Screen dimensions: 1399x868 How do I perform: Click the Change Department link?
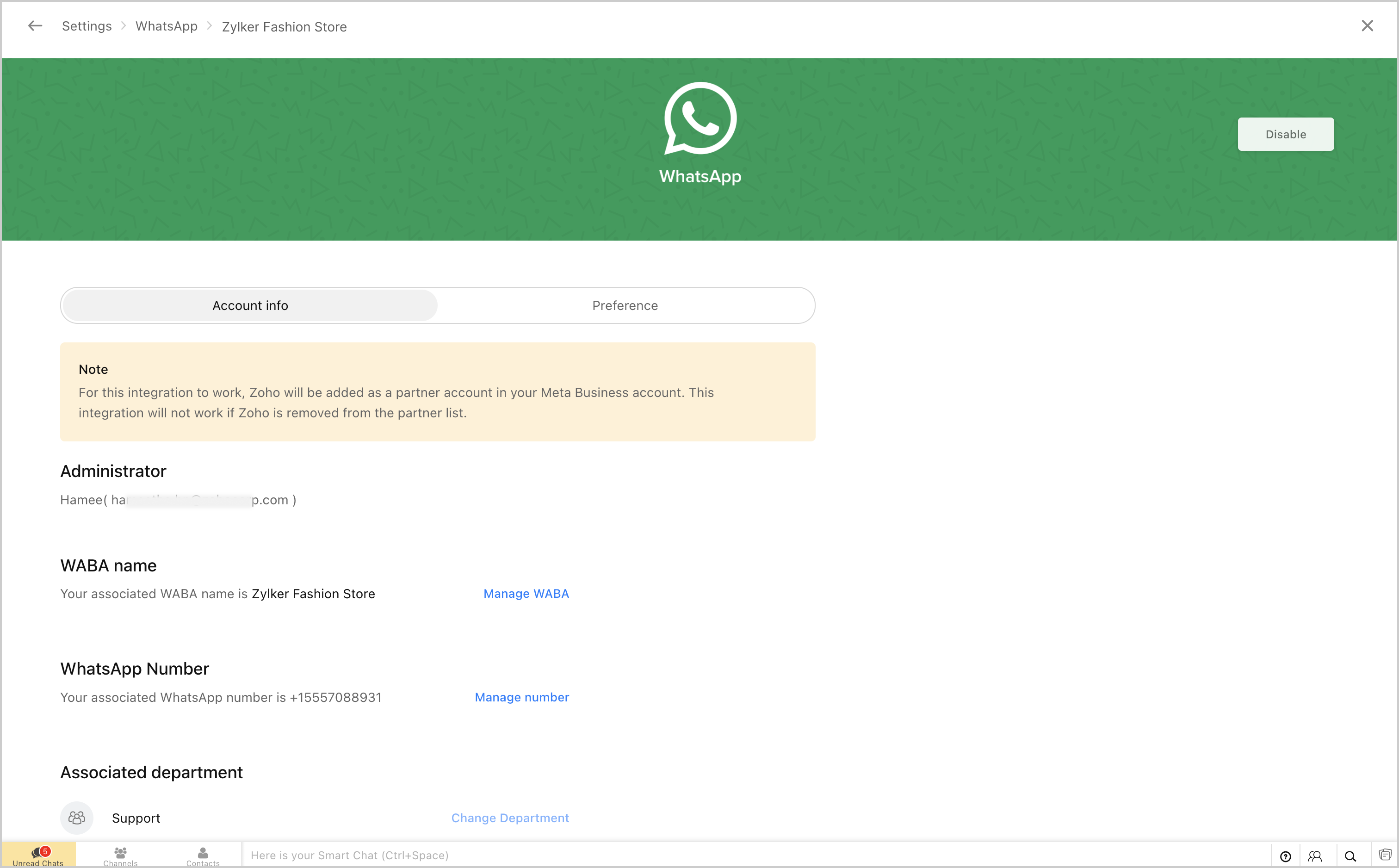click(x=509, y=818)
